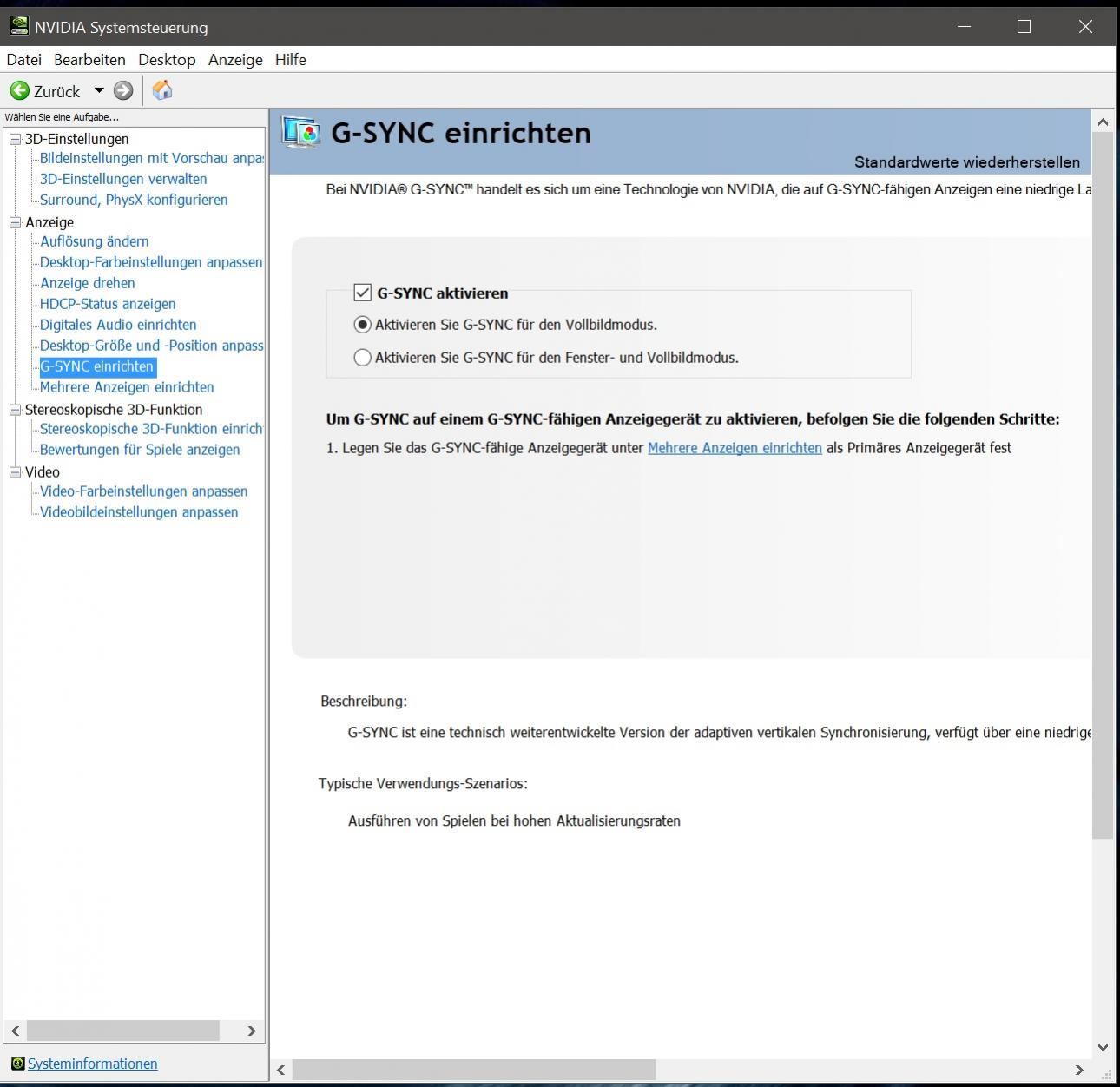Viewport: 1120px width, 1087px height.
Task: Open the Systeminformationen link
Action: tap(92, 1064)
